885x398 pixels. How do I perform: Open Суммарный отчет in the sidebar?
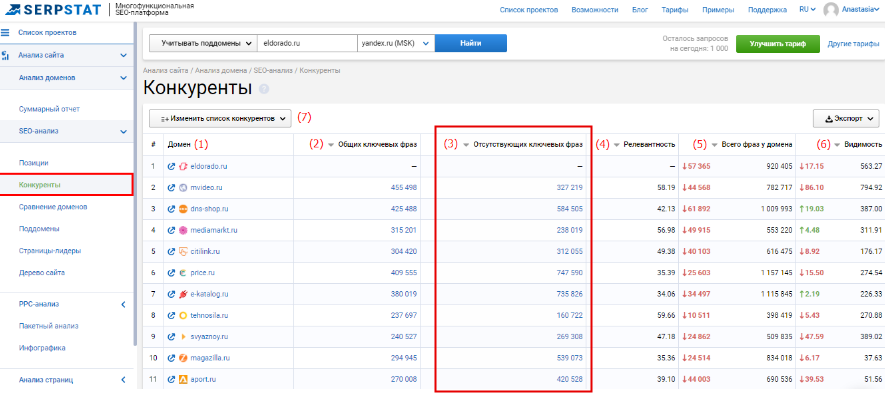(x=49, y=108)
